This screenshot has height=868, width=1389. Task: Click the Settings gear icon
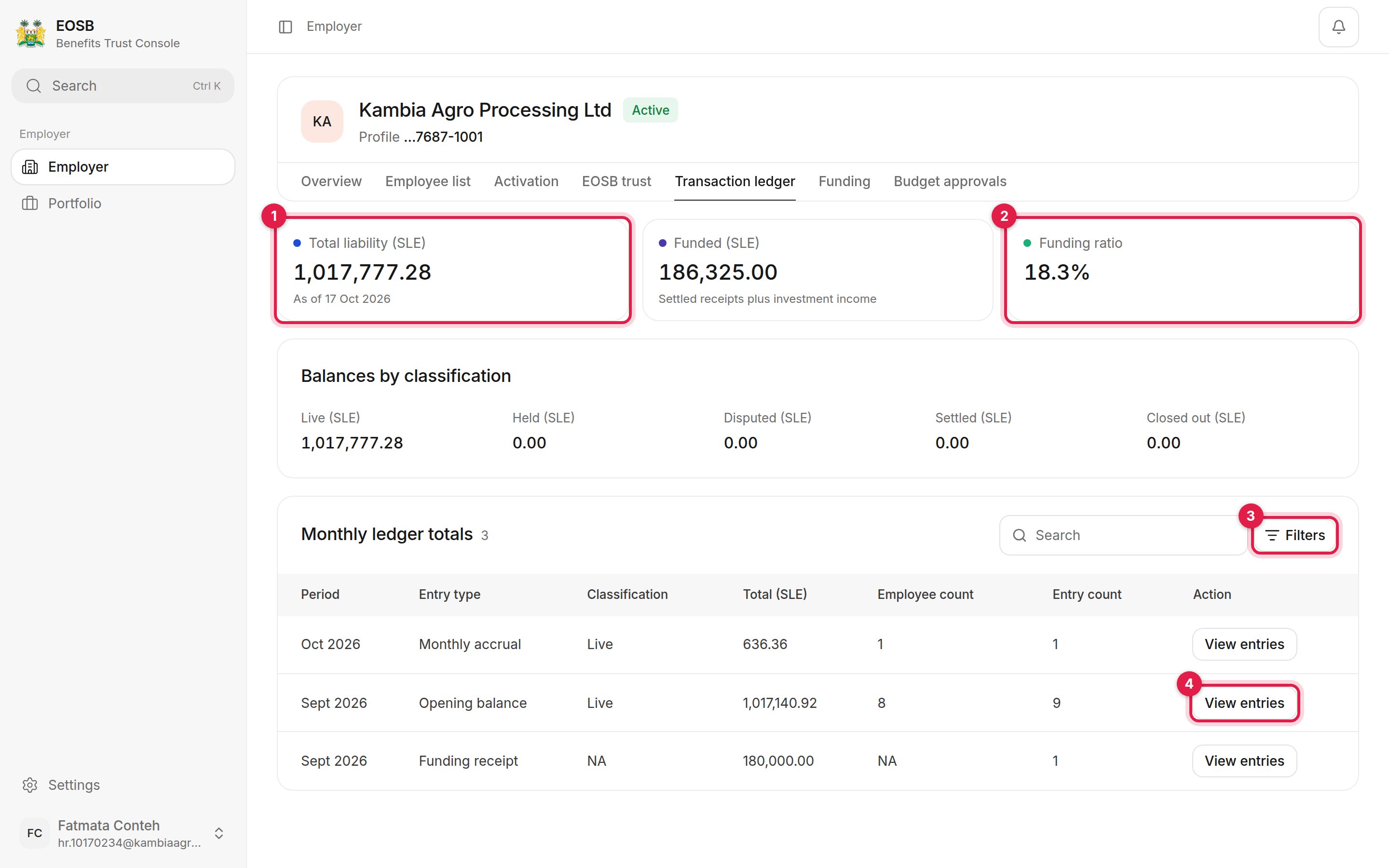30,785
